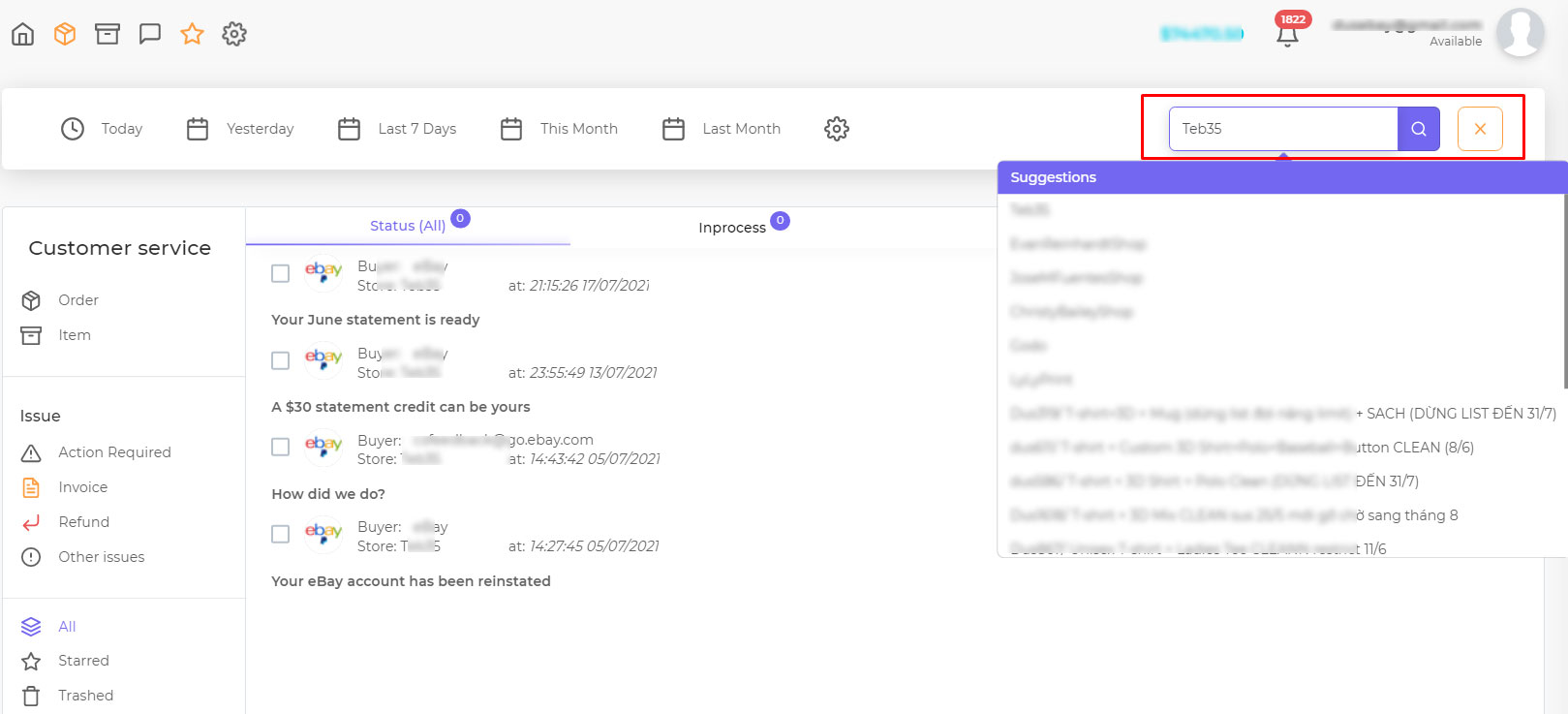The width and height of the screenshot is (1568, 714).
Task: Show Trashed messages in sidebar
Action: (85, 696)
